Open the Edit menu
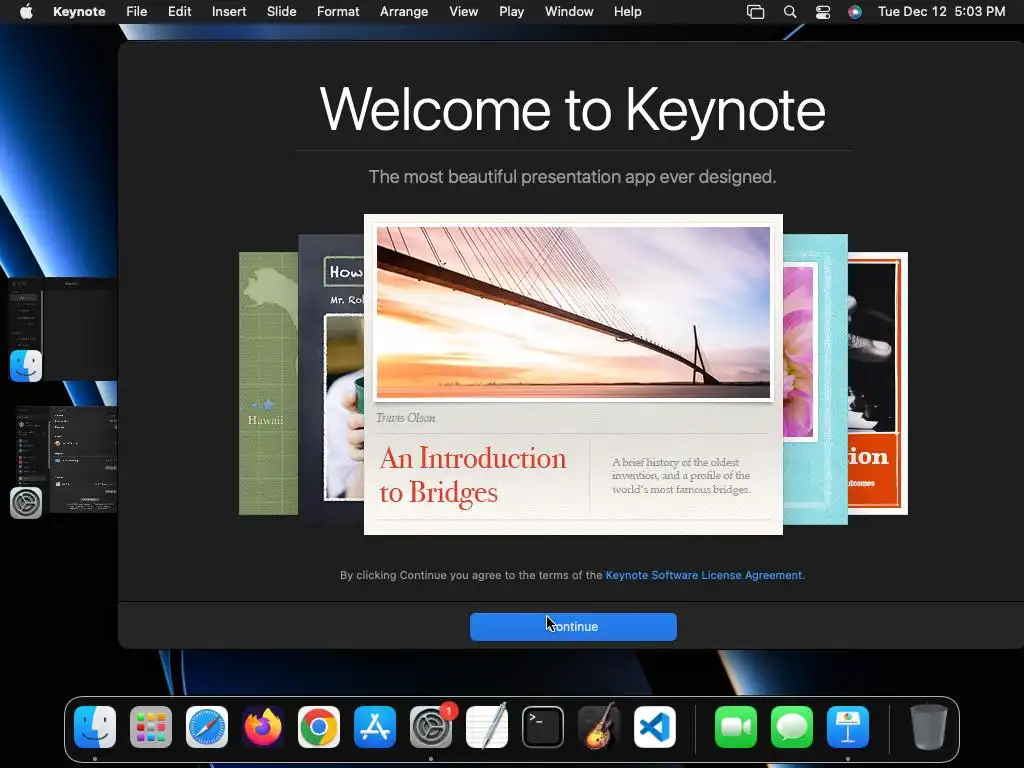Viewport: 1024px width, 768px height. click(x=180, y=12)
